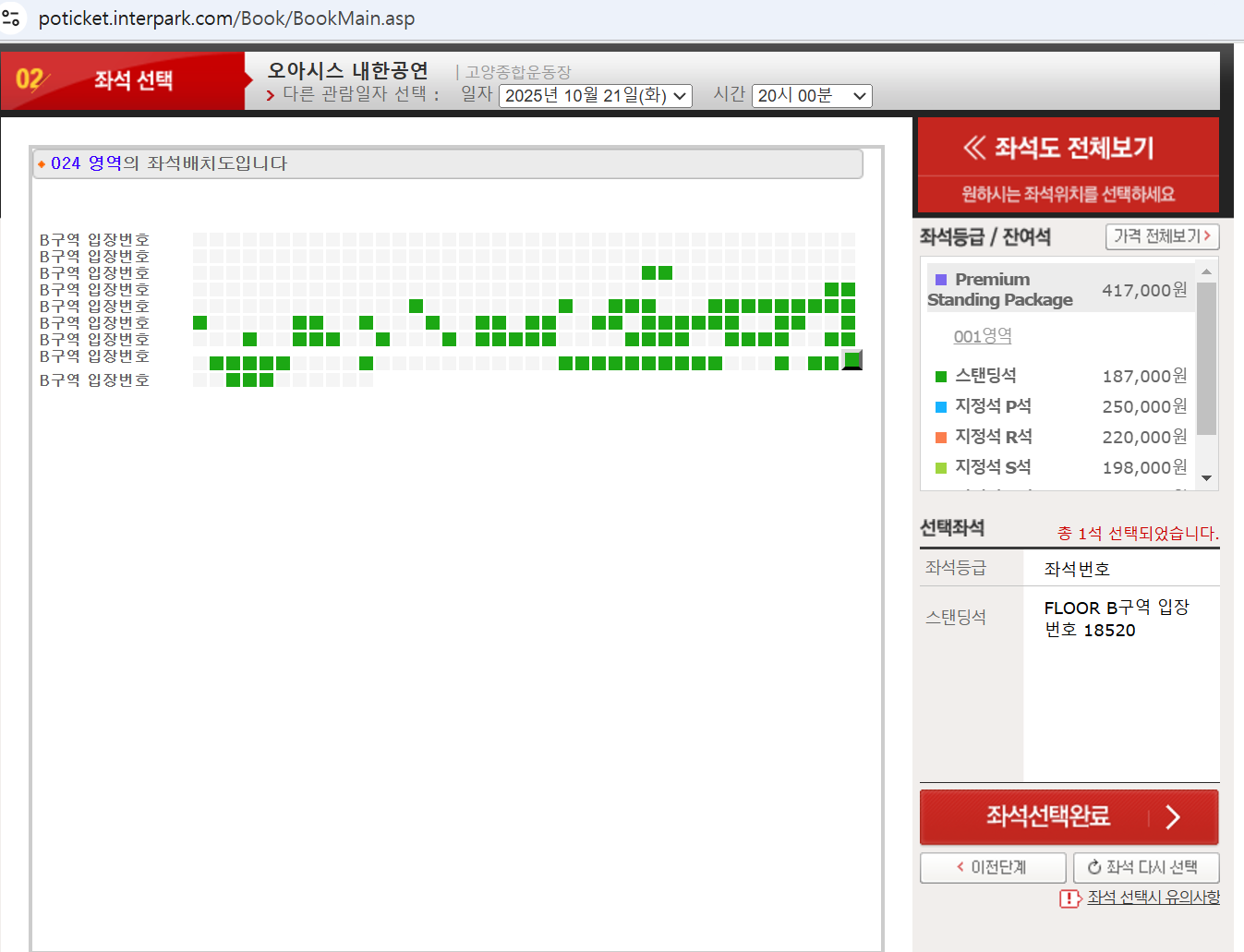Click the arrow icon on 좌석선택완료
The image size is (1244, 952).
coord(1173,817)
